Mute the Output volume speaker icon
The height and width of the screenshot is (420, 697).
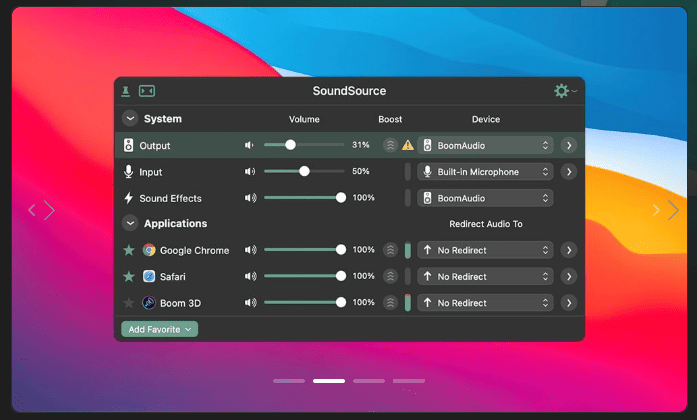click(x=249, y=145)
